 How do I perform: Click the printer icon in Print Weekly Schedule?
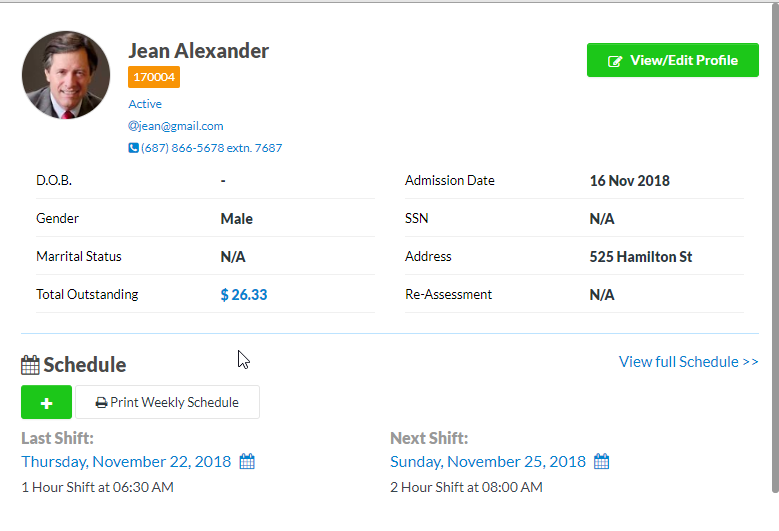(x=101, y=403)
